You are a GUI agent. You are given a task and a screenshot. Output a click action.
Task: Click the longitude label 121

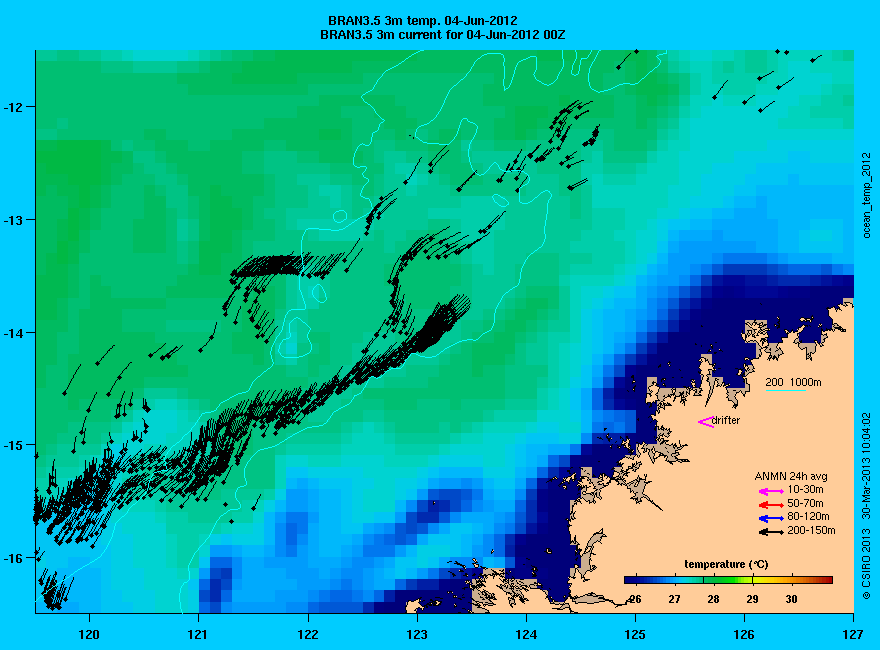tap(198, 634)
